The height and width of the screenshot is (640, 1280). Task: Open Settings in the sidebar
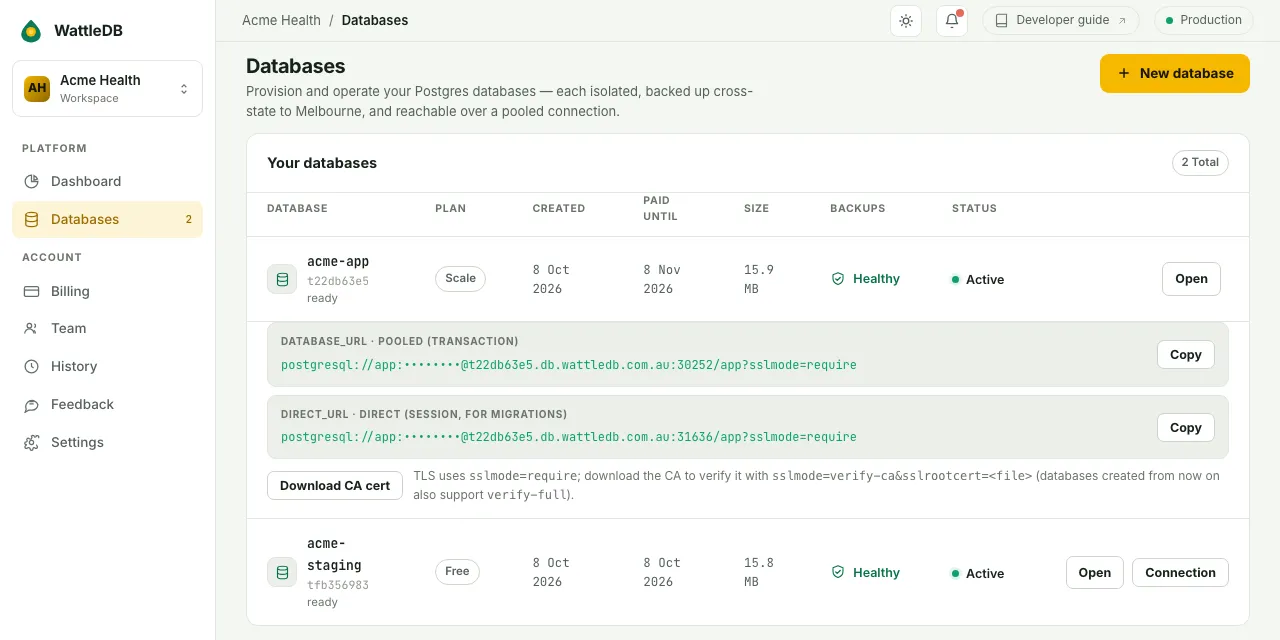tap(107, 442)
